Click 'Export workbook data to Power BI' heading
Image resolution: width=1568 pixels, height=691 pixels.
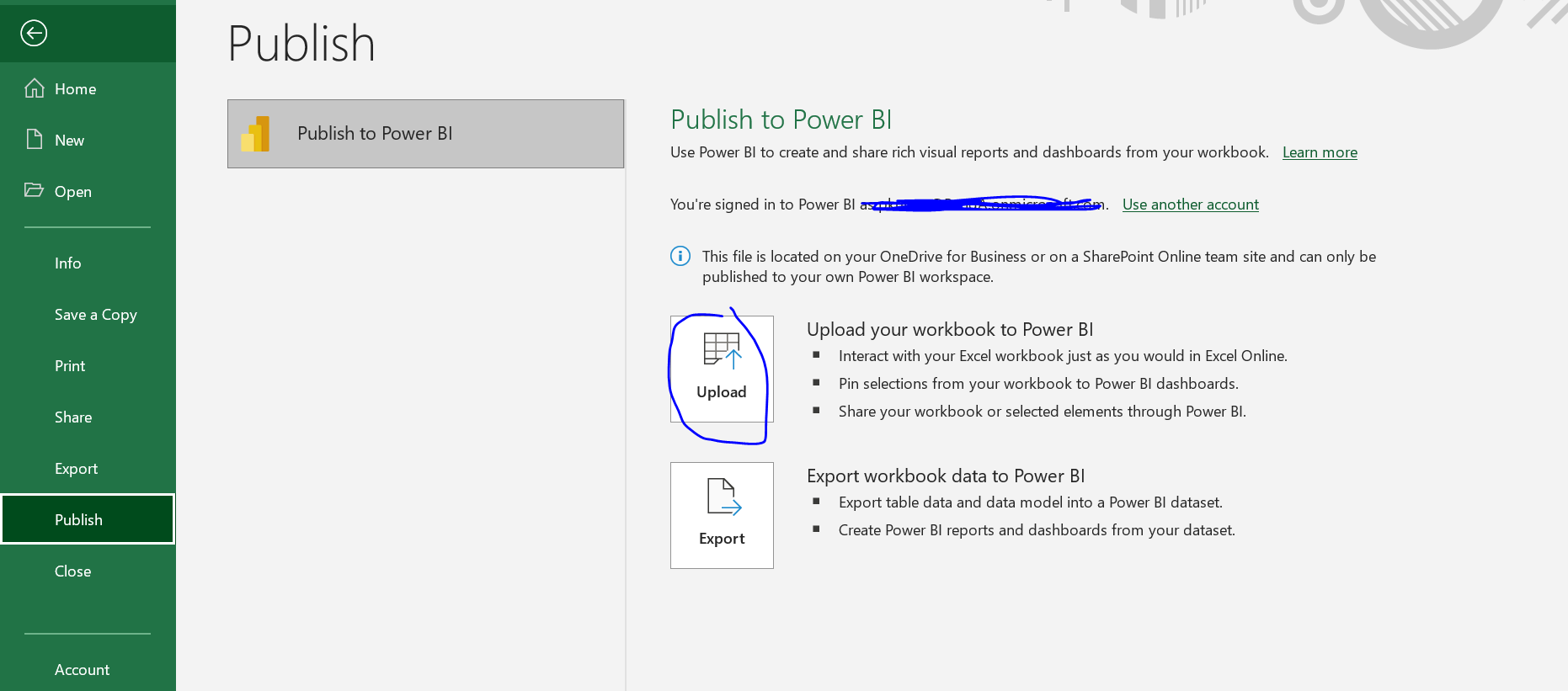pyautogui.click(x=946, y=476)
